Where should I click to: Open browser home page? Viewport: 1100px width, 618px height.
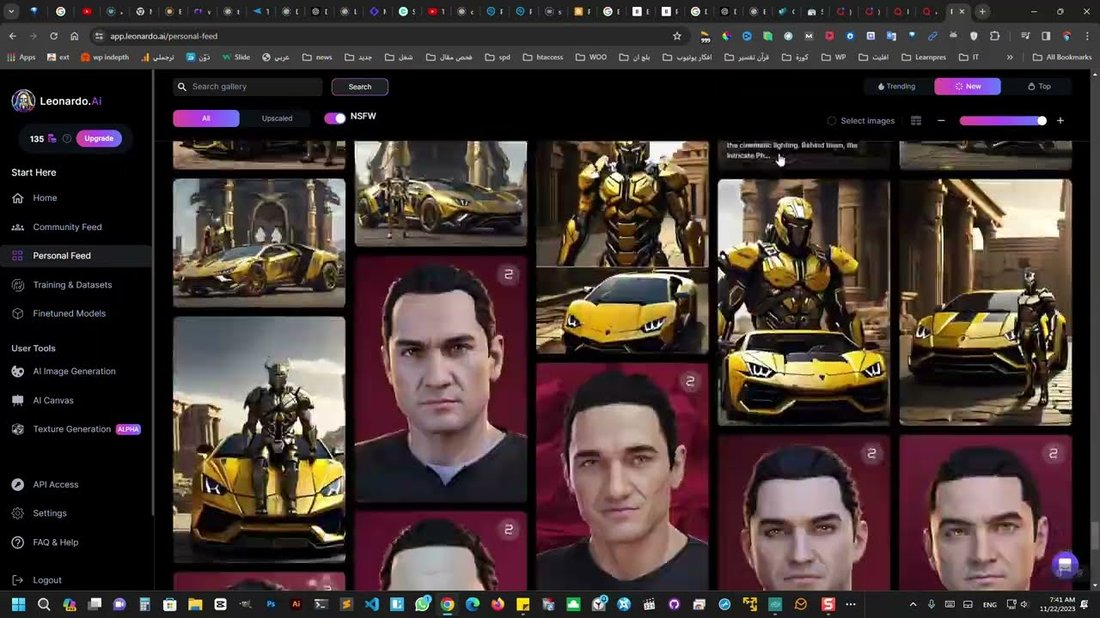coord(74,36)
